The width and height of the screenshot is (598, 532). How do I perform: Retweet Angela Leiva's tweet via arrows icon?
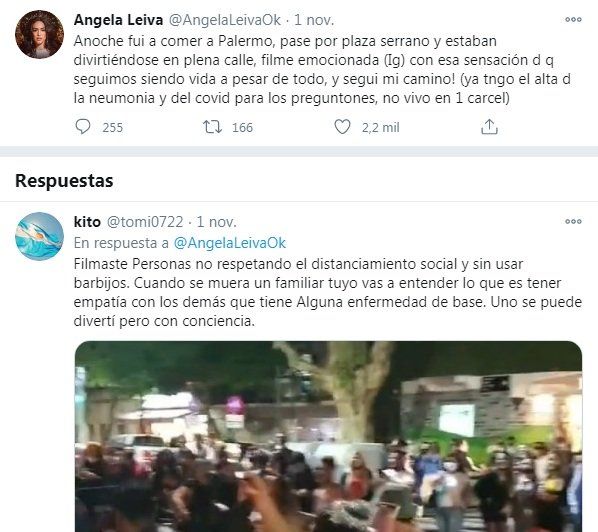click(212, 127)
